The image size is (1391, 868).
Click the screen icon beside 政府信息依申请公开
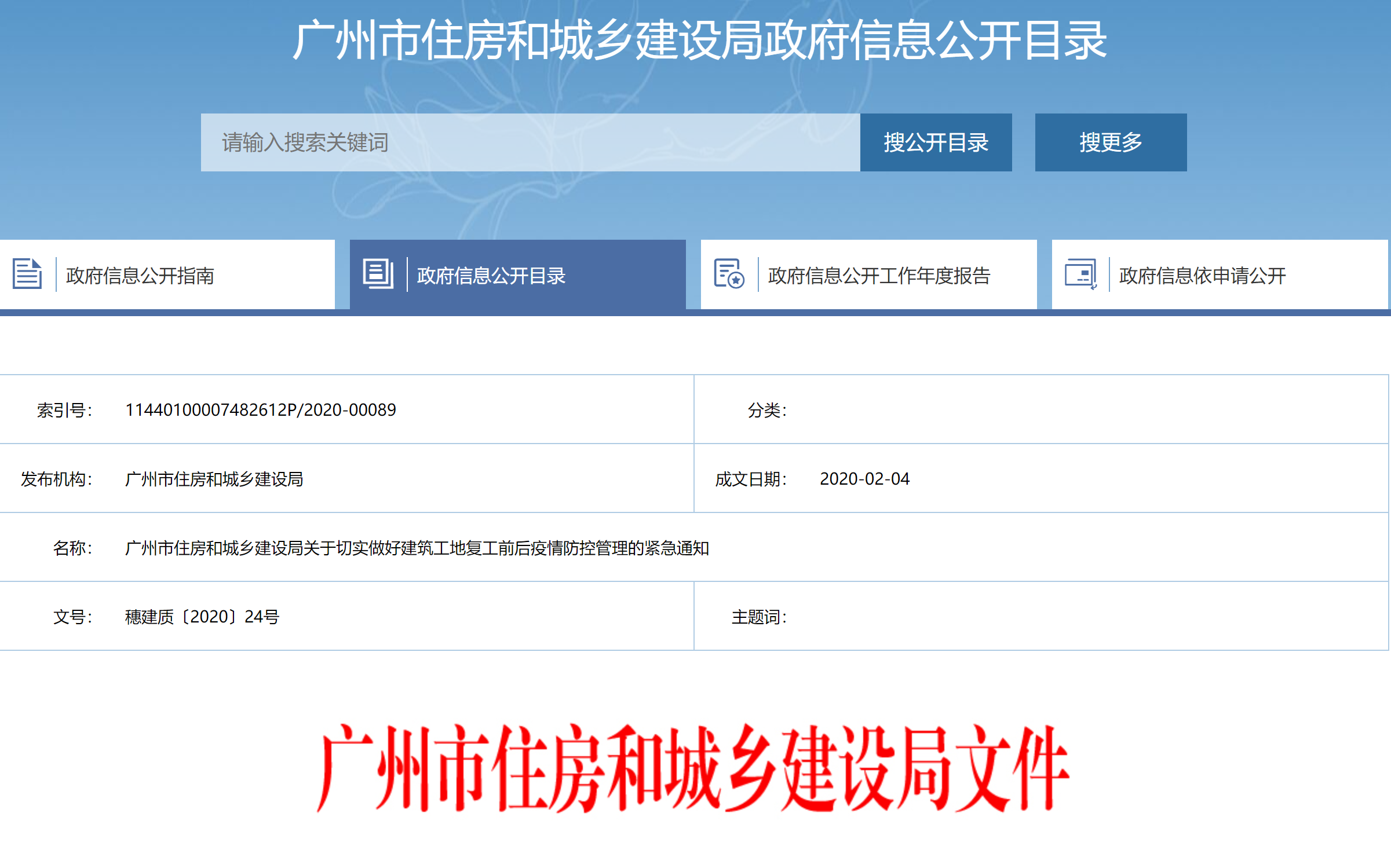[x=1080, y=274]
